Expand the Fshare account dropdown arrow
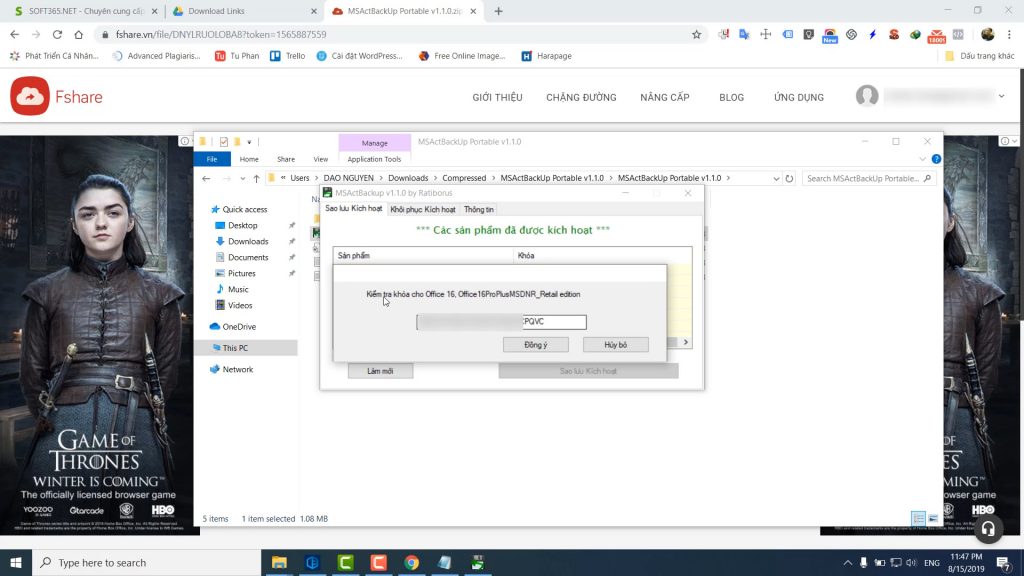The height and width of the screenshot is (576, 1024). click(1001, 96)
